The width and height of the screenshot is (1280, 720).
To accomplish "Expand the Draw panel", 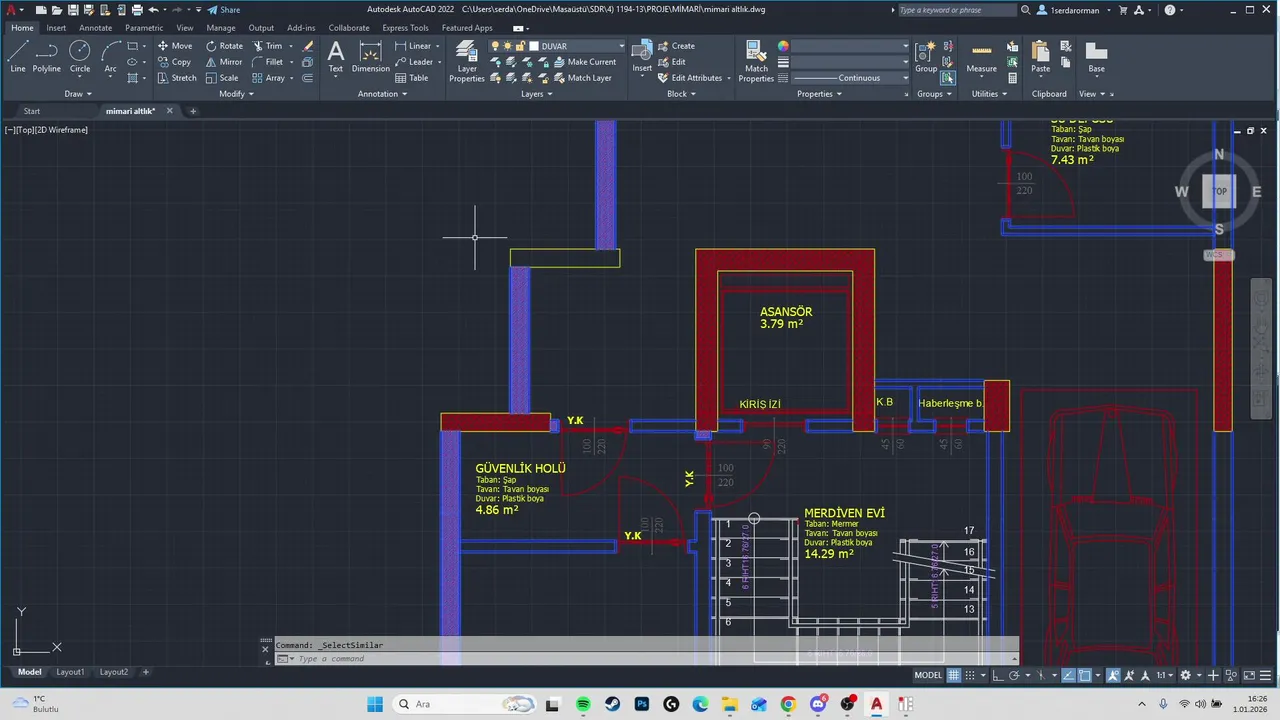I will point(78,94).
